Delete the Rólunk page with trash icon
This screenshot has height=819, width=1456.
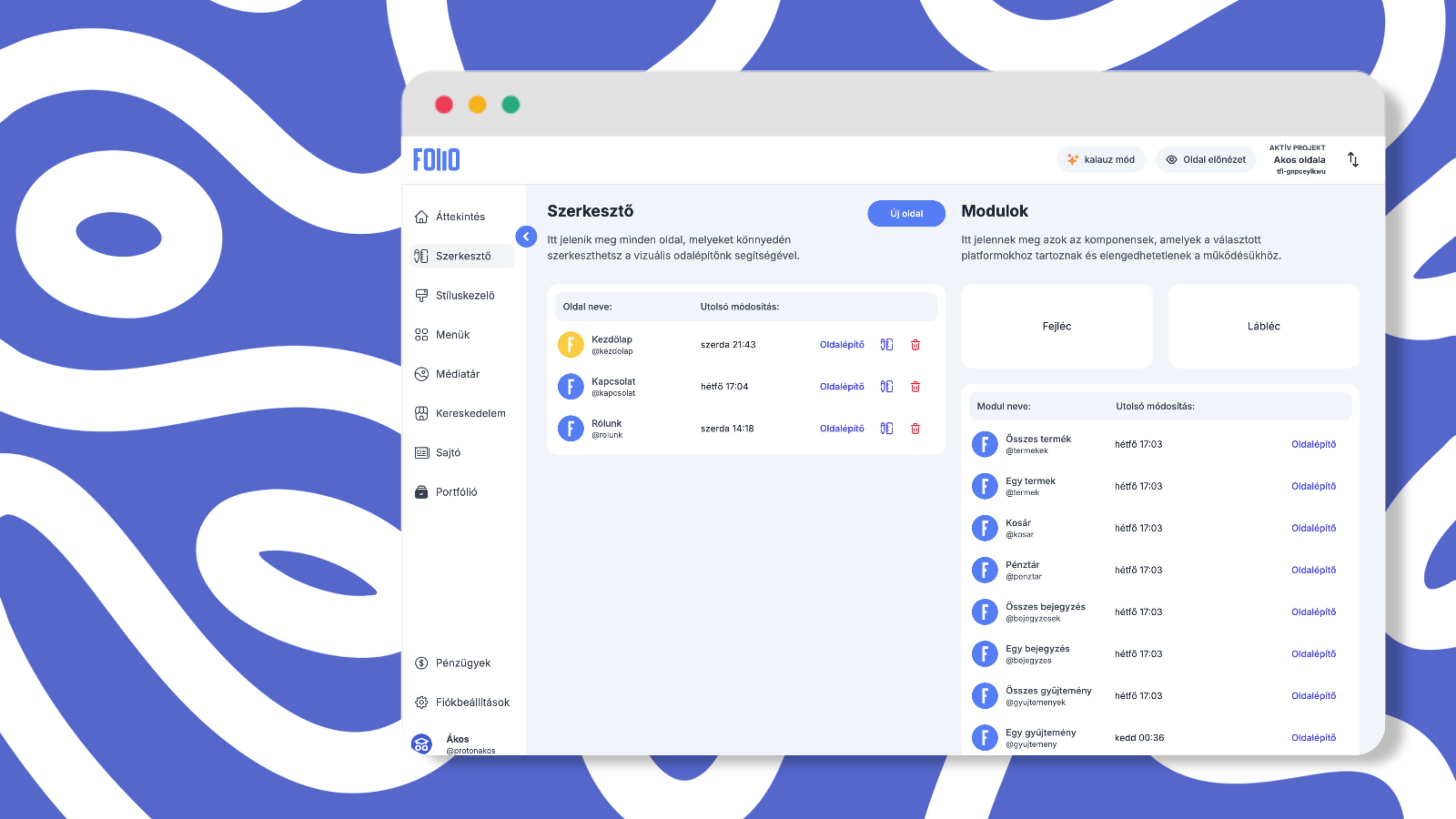click(x=915, y=428)
